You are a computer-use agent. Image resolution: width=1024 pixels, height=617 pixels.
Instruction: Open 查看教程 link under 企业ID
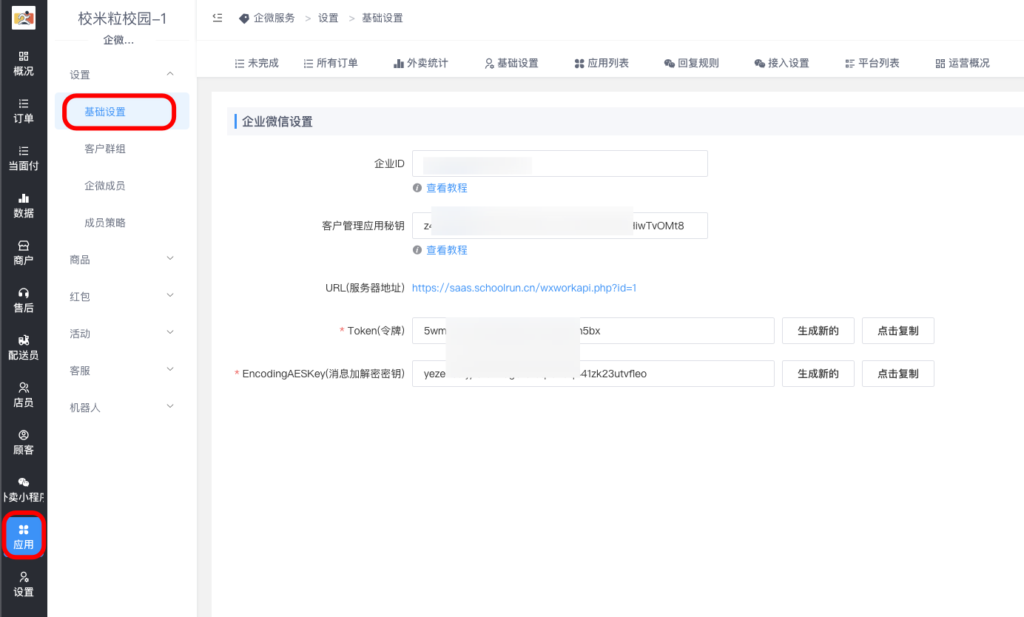(446, 188)
